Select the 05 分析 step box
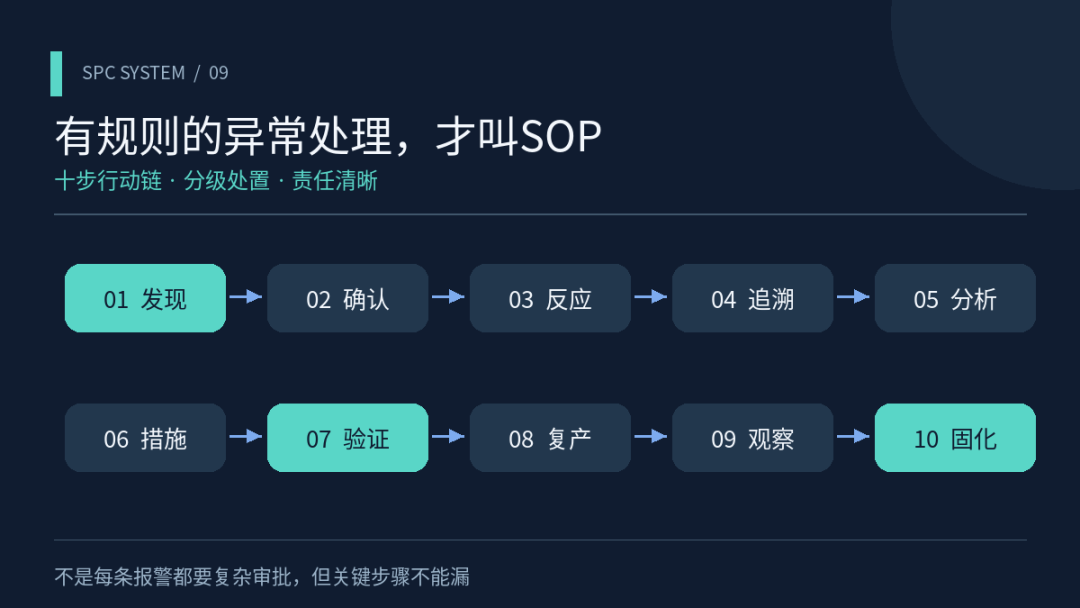Viewport: 1080px width, 608px height. [x=955, y=298]
